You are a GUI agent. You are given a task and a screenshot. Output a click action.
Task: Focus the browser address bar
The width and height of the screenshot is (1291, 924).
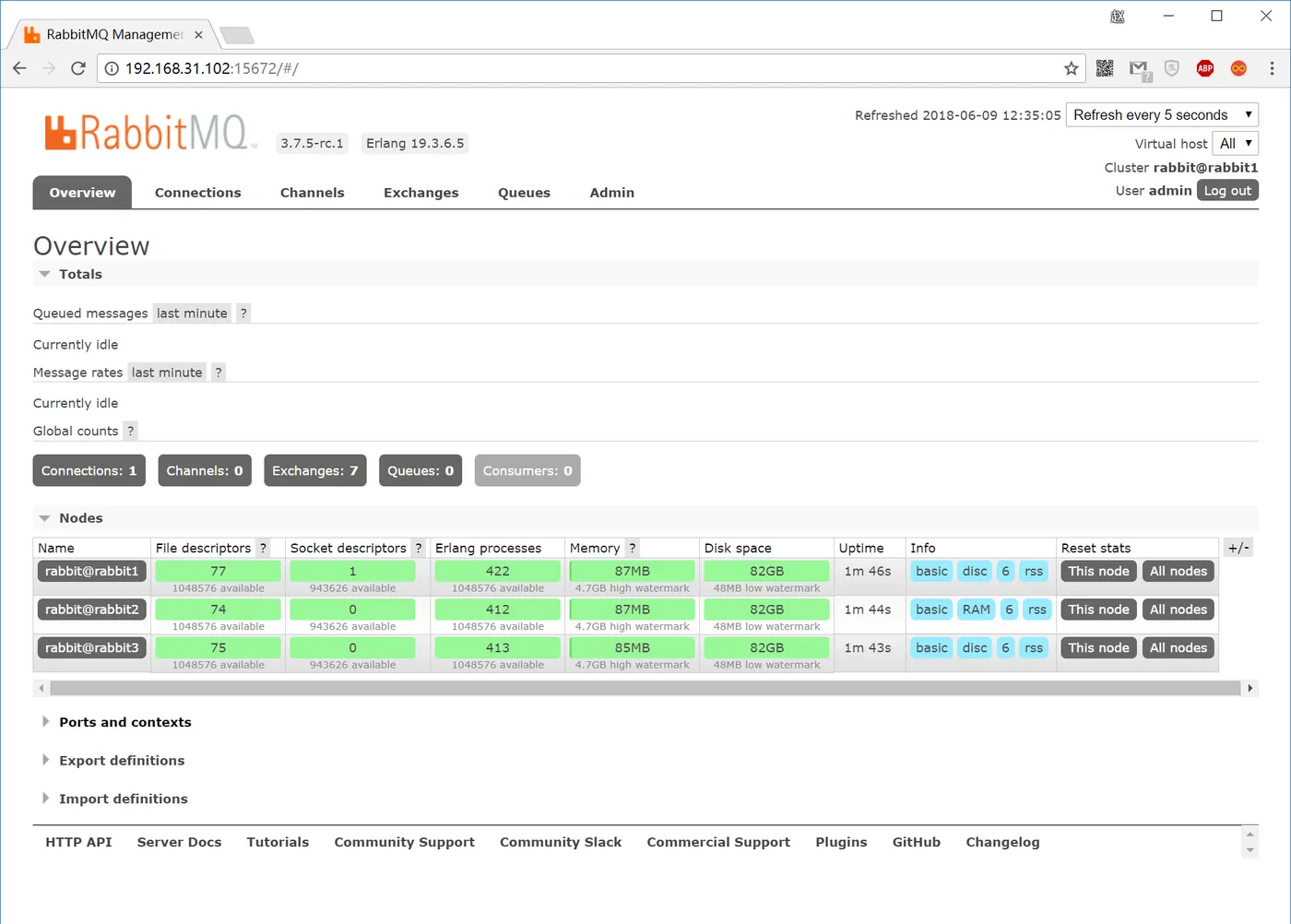pyautogui.click(x=590, y=68)
